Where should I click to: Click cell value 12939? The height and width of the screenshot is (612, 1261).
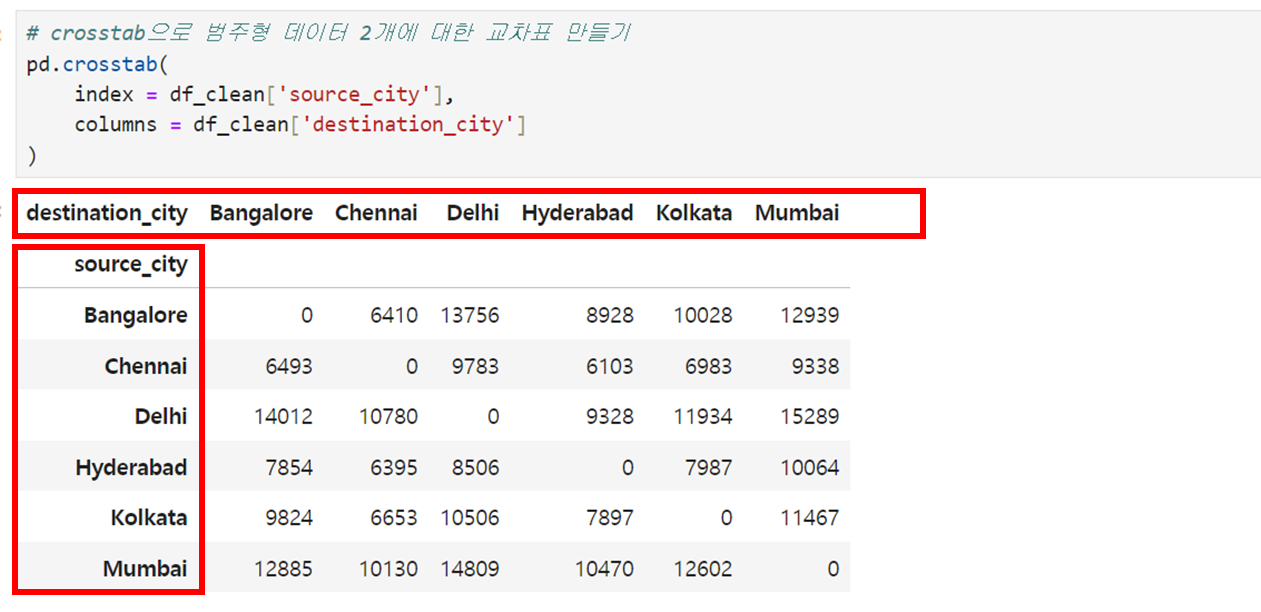(810, 315)
